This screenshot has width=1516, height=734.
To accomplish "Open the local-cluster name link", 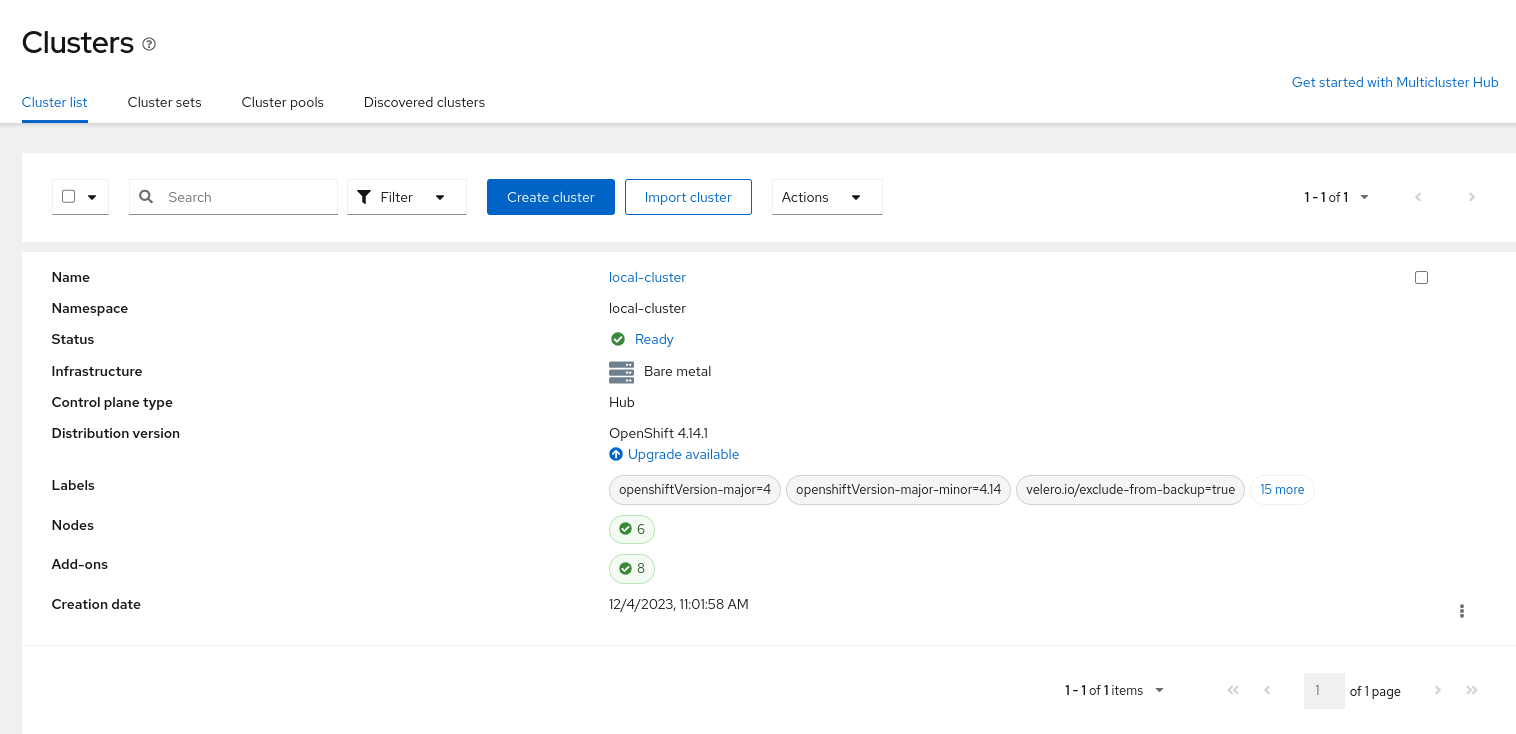I will (647, 277).
